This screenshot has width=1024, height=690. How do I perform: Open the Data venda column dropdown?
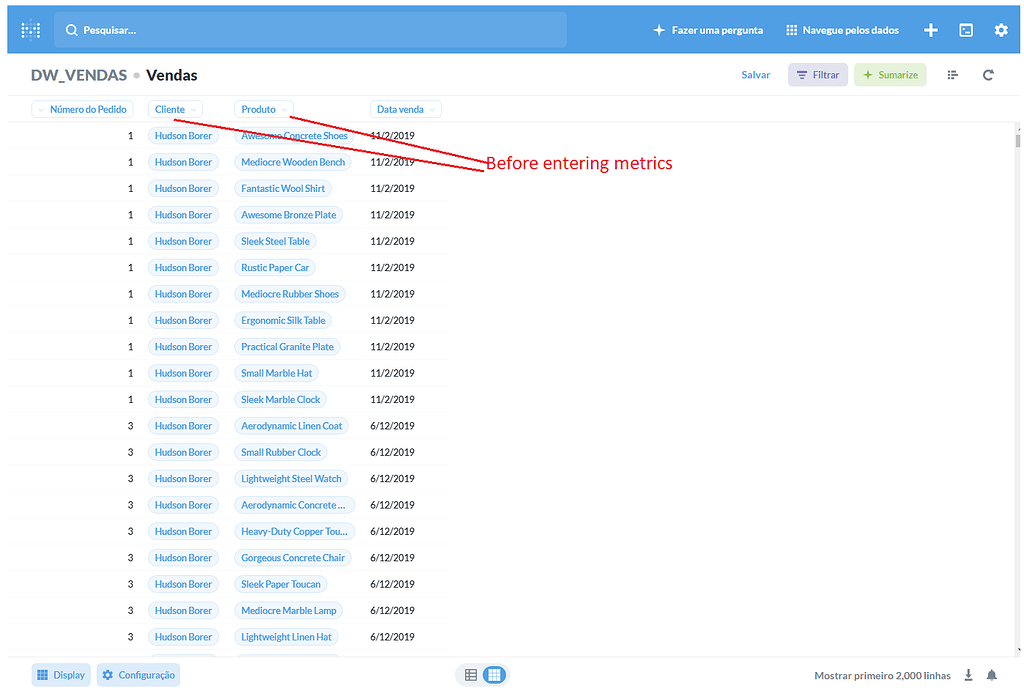(405, 109)
